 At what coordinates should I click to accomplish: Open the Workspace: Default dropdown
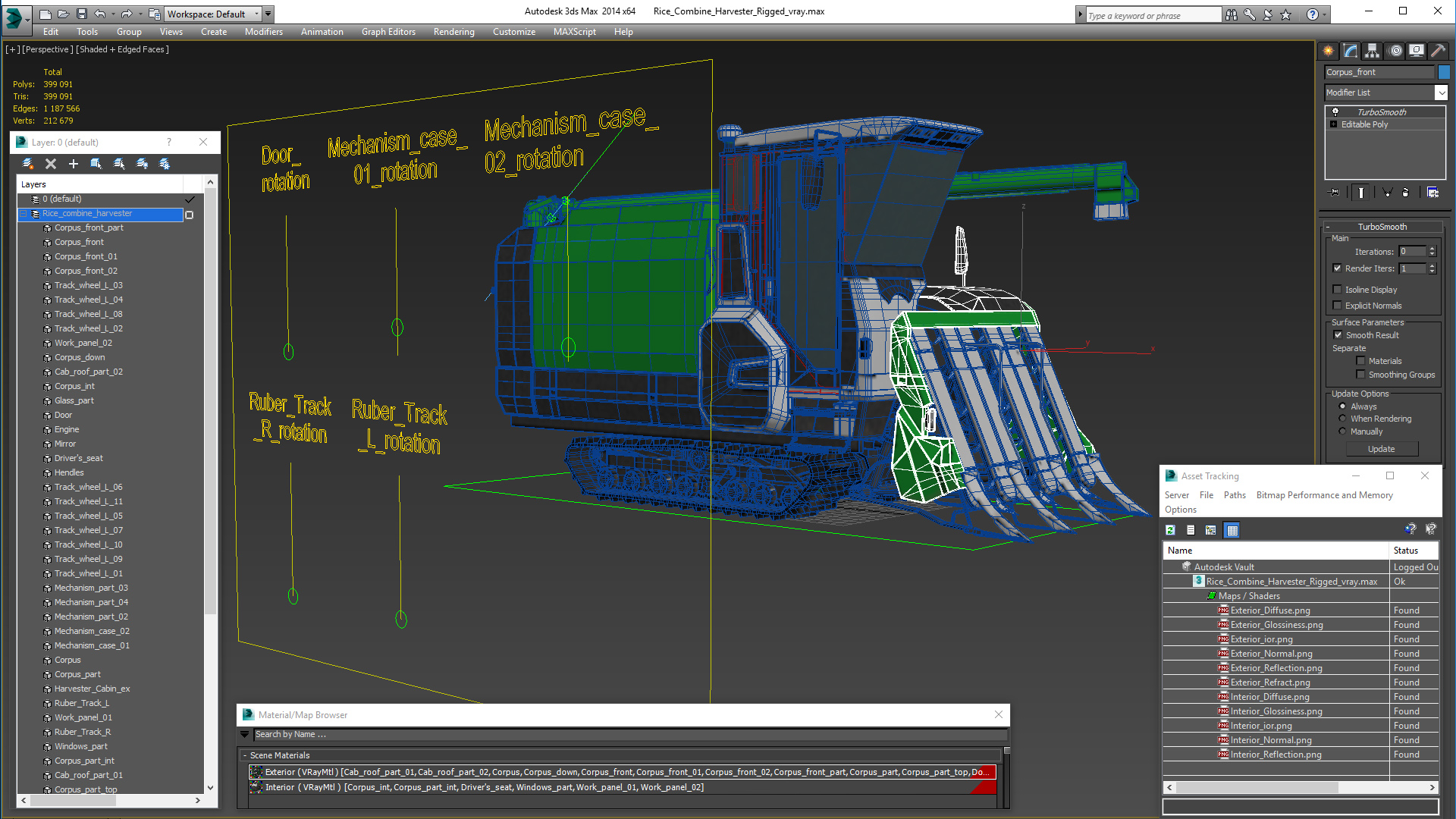coord(213,14)
